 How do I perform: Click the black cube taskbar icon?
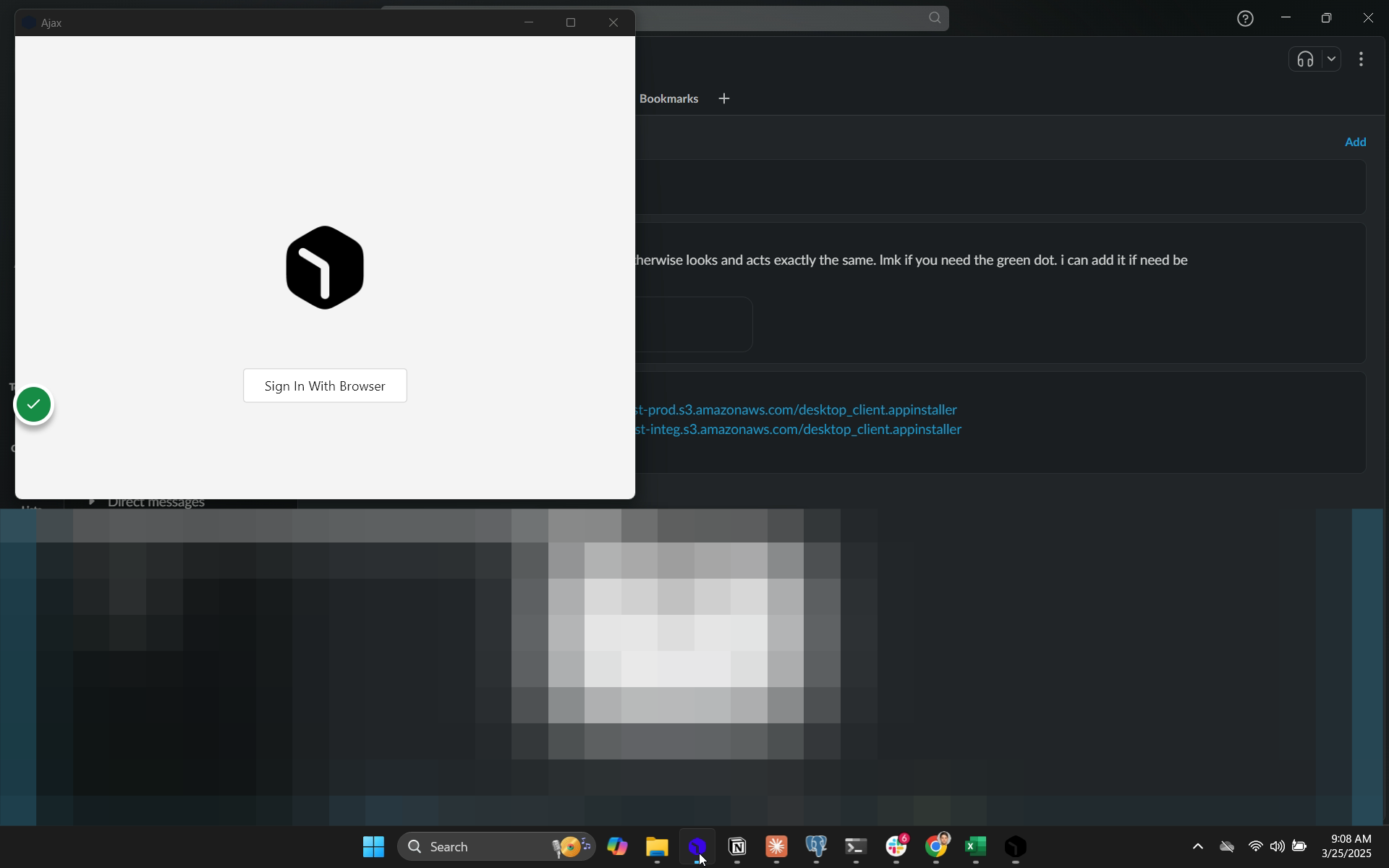(x=1016, y=846)
